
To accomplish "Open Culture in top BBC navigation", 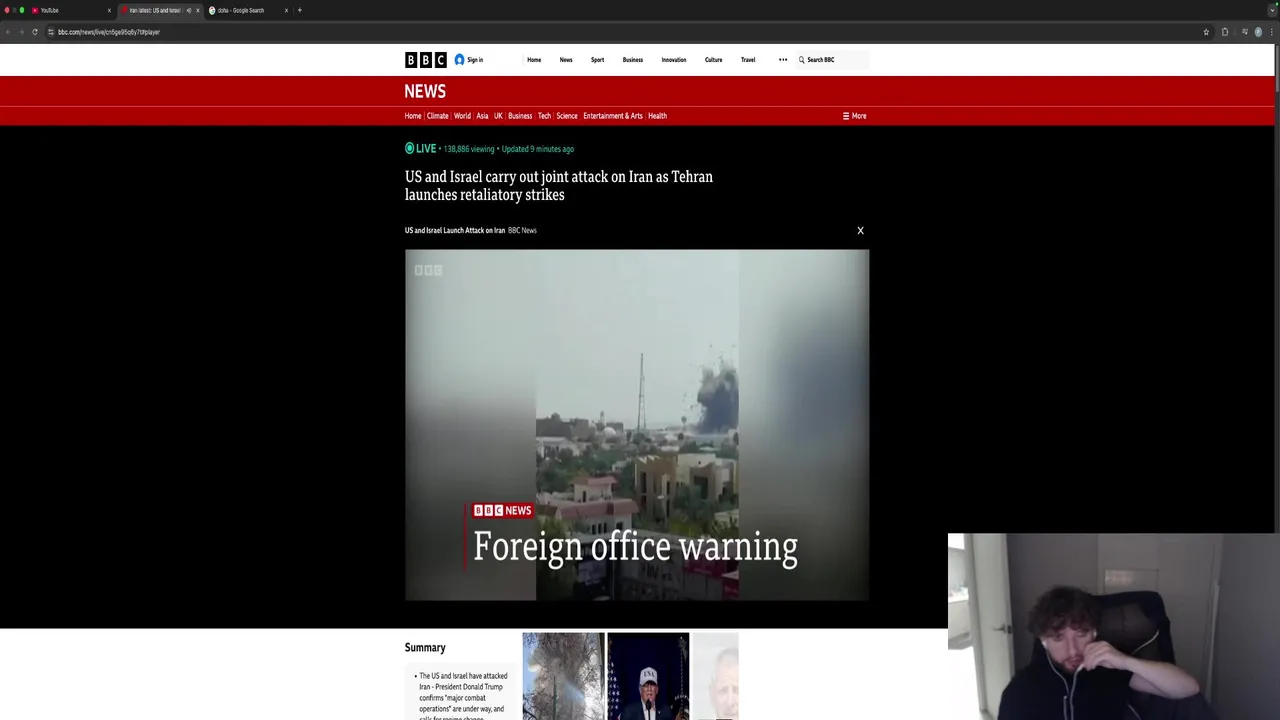I will 713,60.
